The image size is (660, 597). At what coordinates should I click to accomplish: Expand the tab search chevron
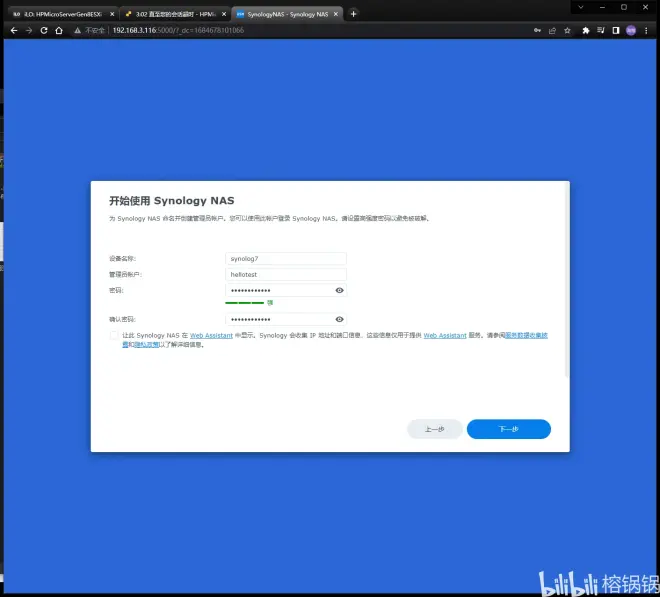581,7
